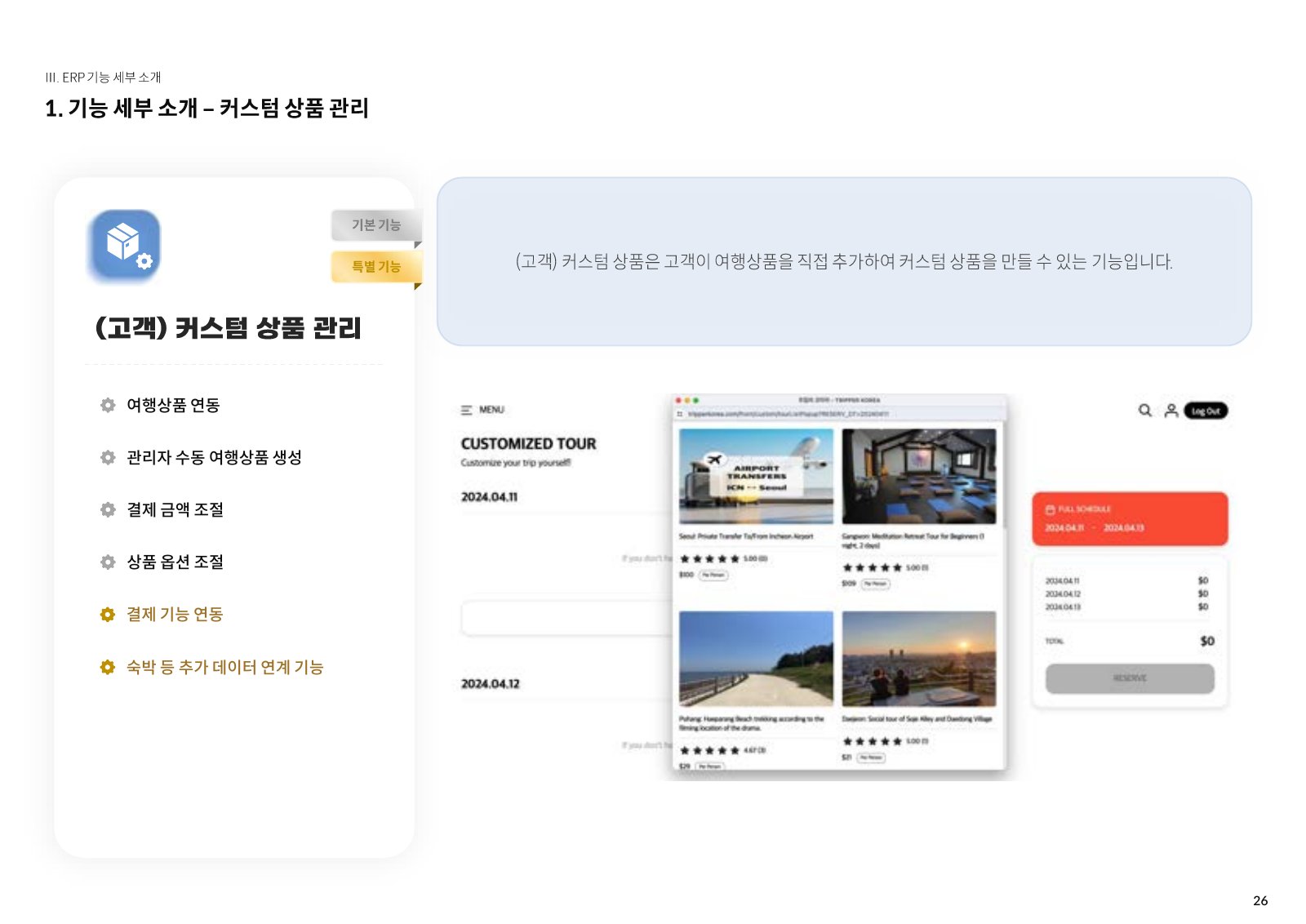Open the meditation retreat room thumbnail
This screenshot has width=1306, height=924.
click(919, 476)
